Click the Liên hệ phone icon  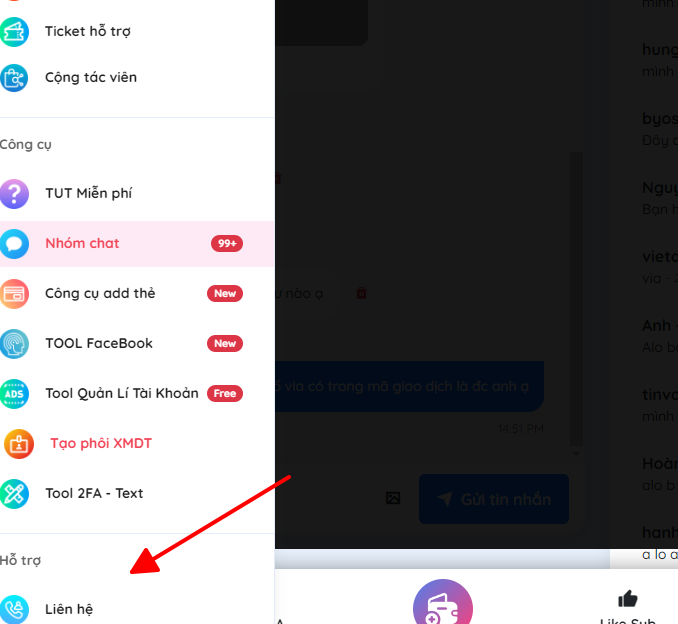14,609
